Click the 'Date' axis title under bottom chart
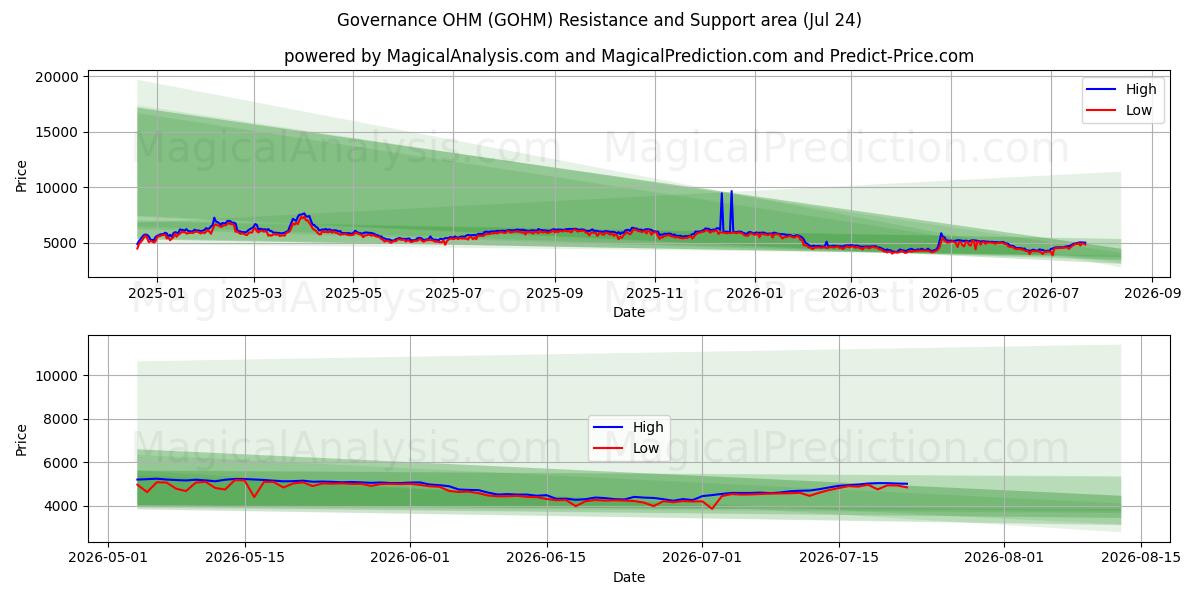 (629, 577)
